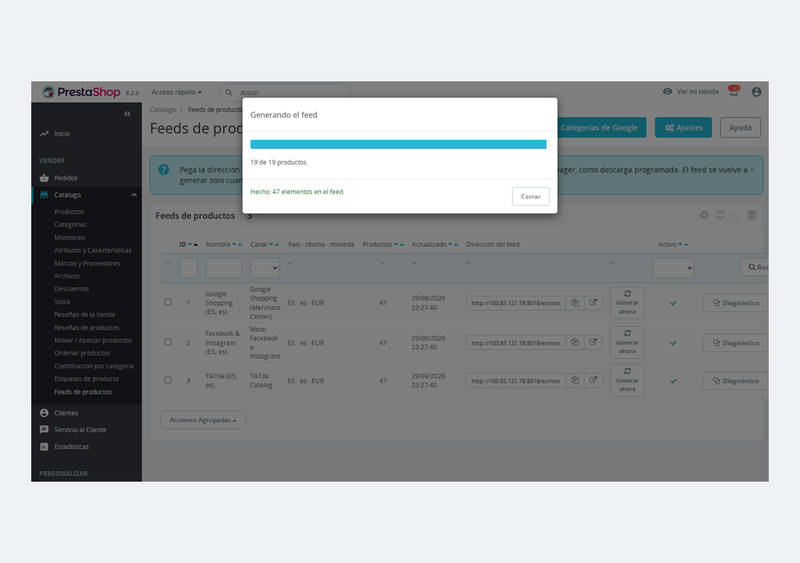
Task: Click Generar ahora for Google Shopping feed
Action: point(627,303)
